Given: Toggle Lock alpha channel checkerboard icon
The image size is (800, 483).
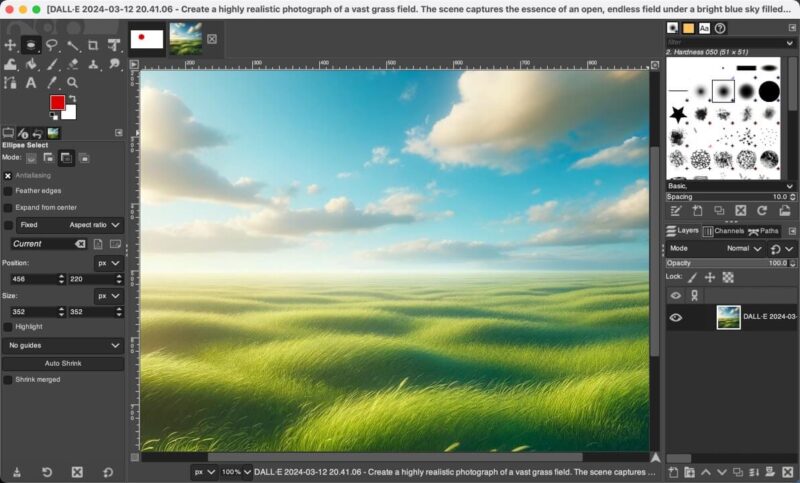Looking at the screenshot, I should tap(728, 277).
